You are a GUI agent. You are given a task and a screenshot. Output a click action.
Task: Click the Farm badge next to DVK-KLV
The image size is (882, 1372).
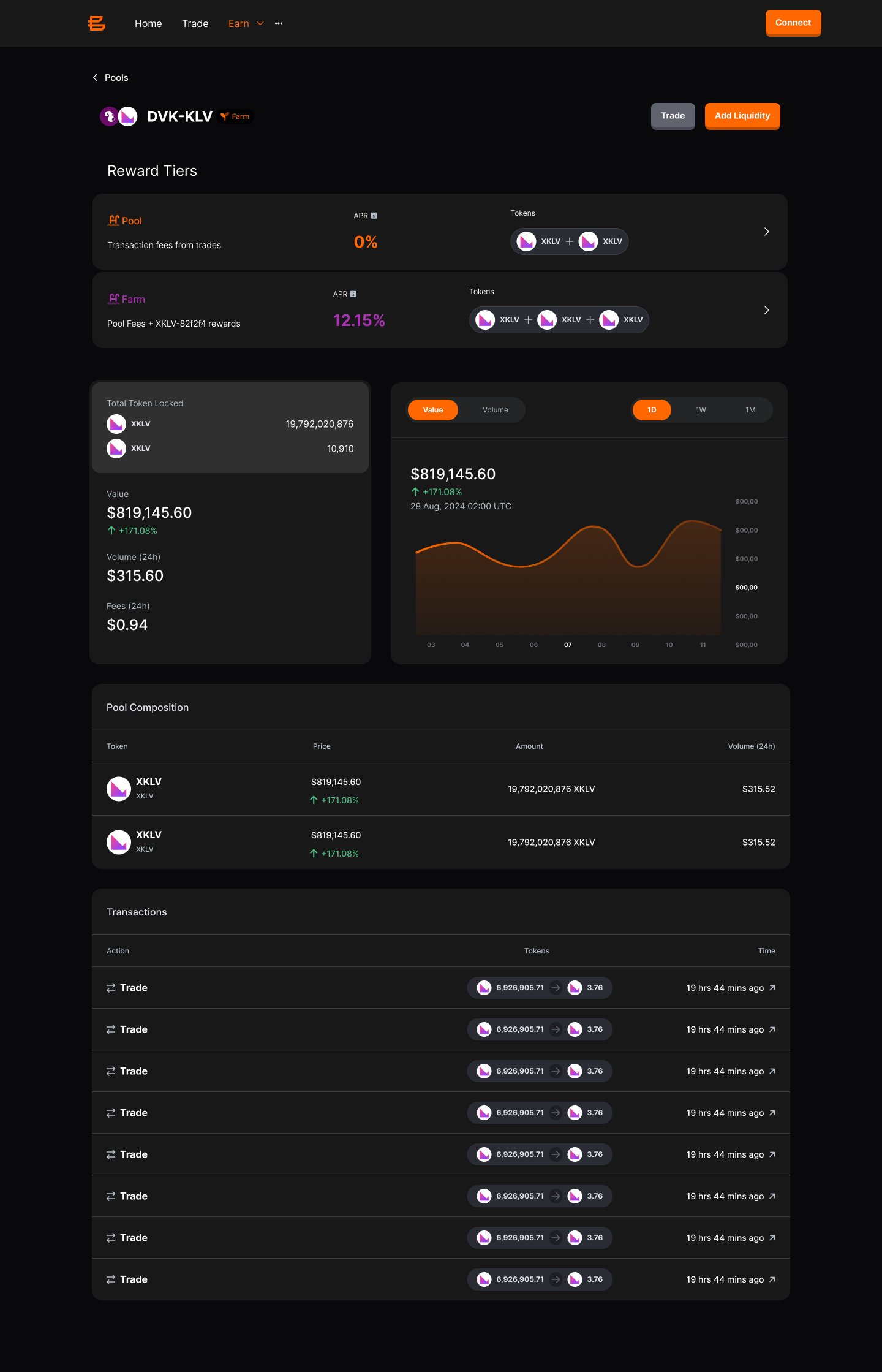click(235, 116)
